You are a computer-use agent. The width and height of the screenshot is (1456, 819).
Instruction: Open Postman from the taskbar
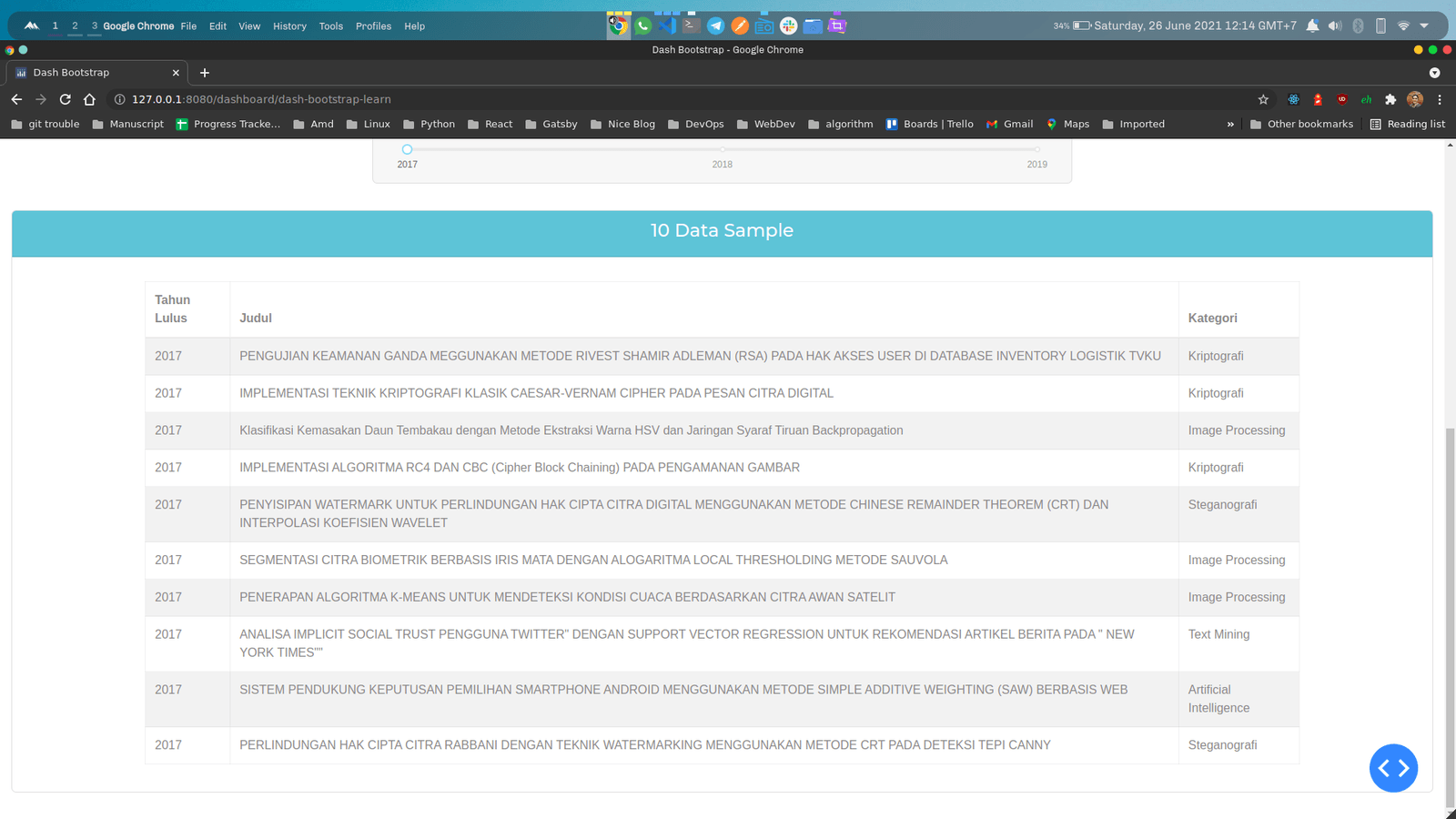coord(739,25)
